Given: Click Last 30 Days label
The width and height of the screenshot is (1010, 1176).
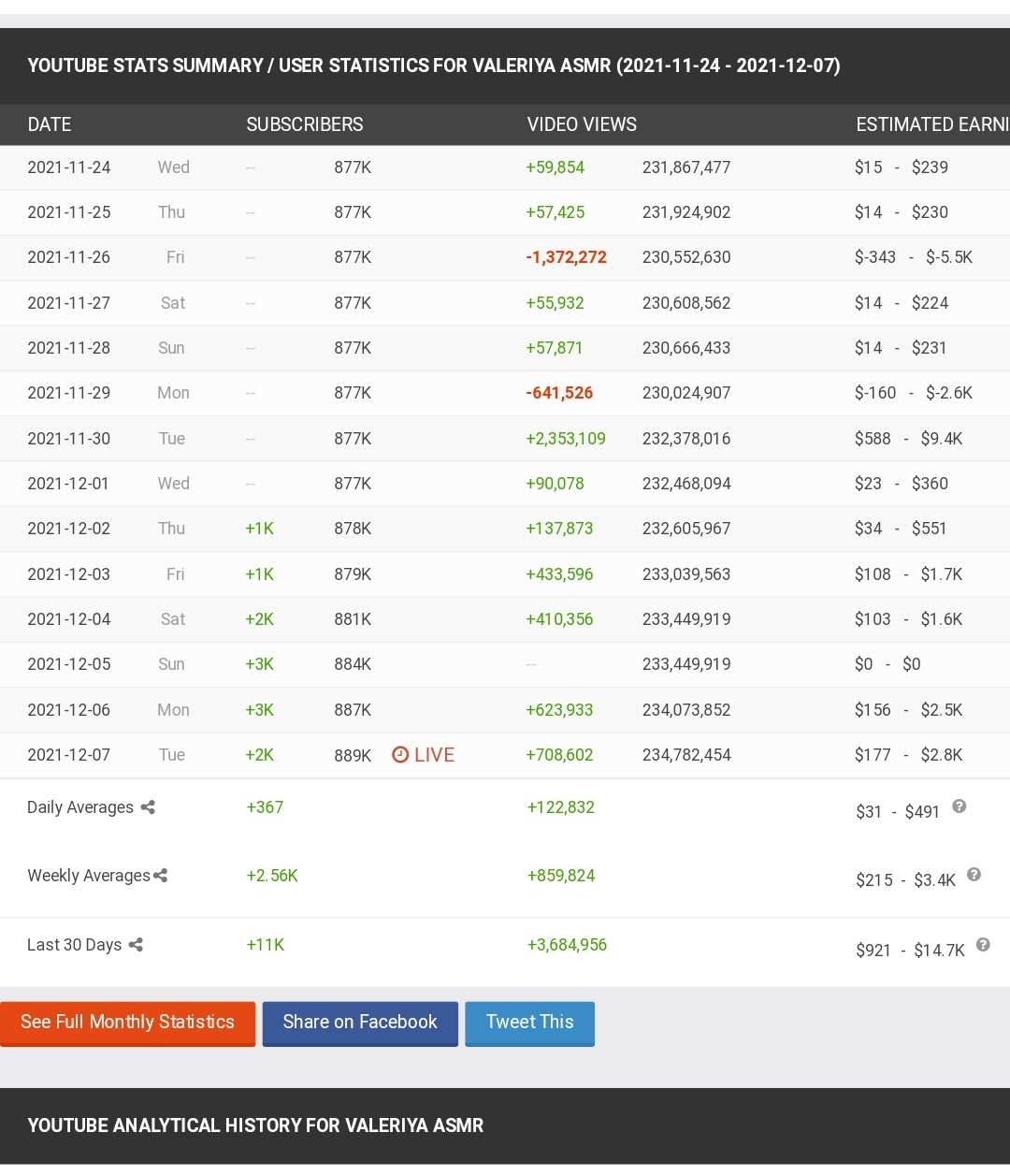Looking at the screenshot, I should click(x=75, y=945).
